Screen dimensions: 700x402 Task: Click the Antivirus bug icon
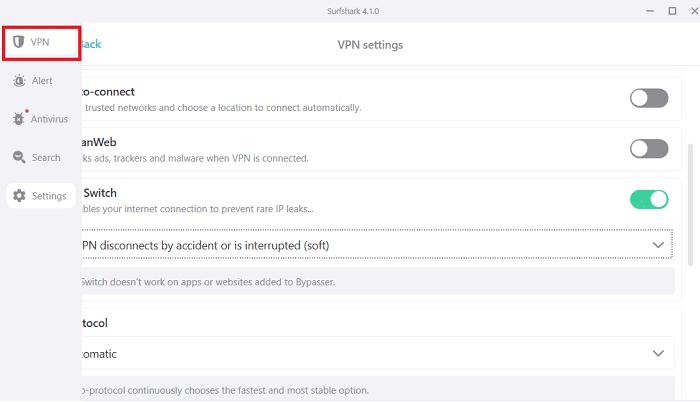pyautogui.click(x=19, y=119)
